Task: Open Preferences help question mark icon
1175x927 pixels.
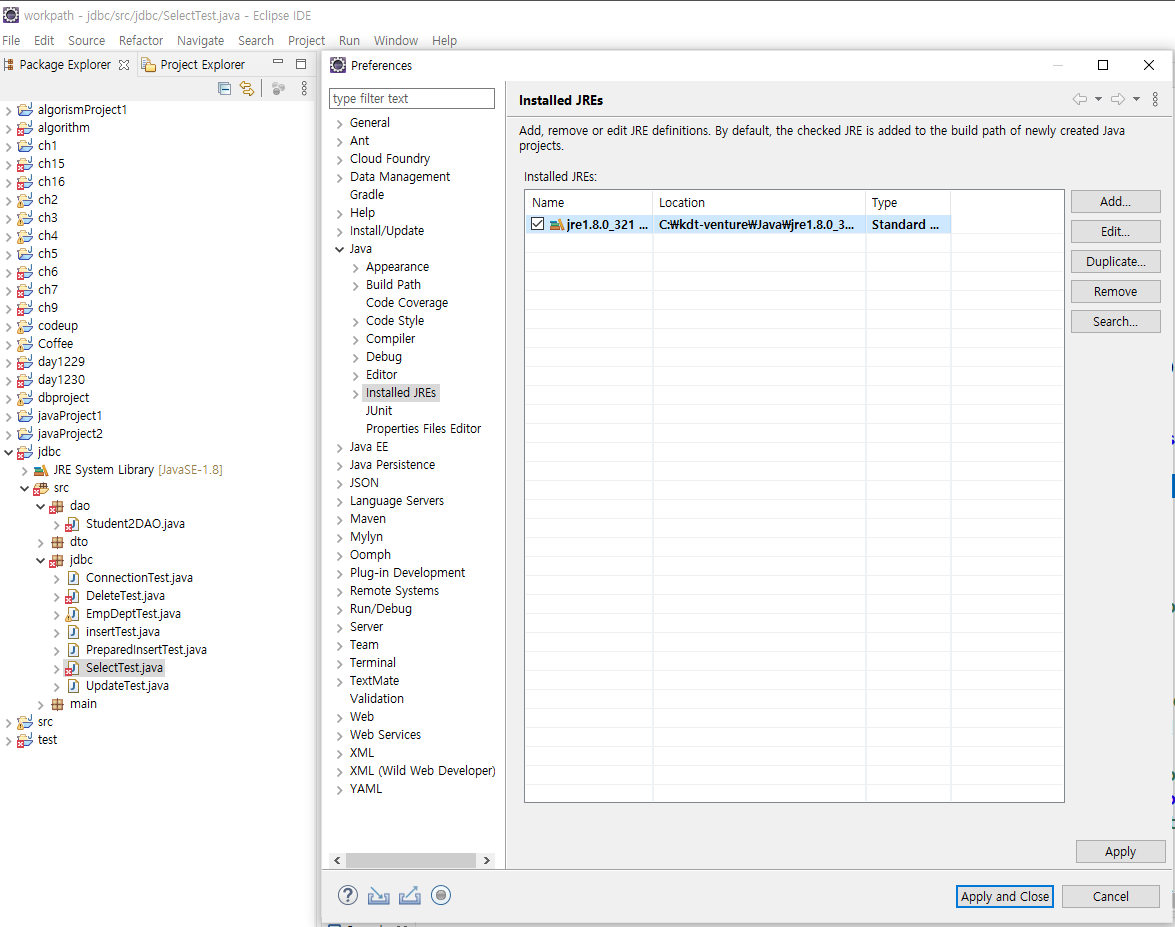Action: click(348, 895)
